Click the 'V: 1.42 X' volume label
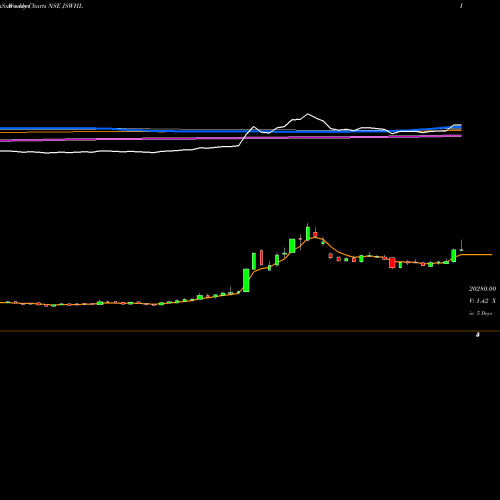 (x=482, y=301)
